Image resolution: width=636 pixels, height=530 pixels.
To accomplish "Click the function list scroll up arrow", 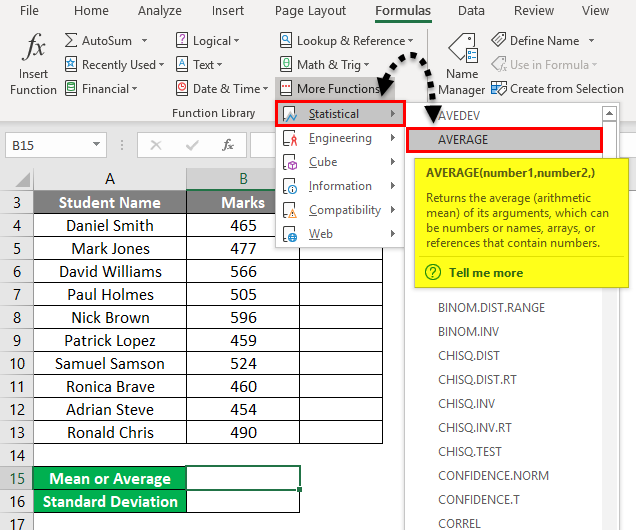I will pos(609,113).
